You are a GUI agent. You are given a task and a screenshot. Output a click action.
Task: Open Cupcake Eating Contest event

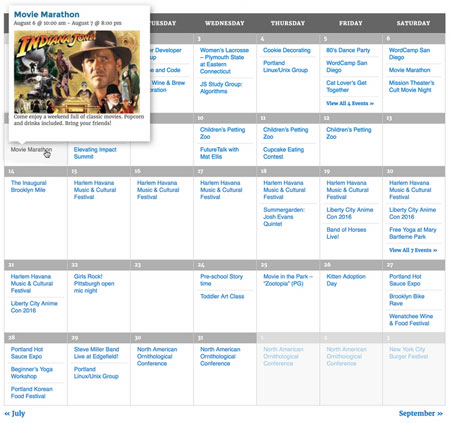click(283, 153)
